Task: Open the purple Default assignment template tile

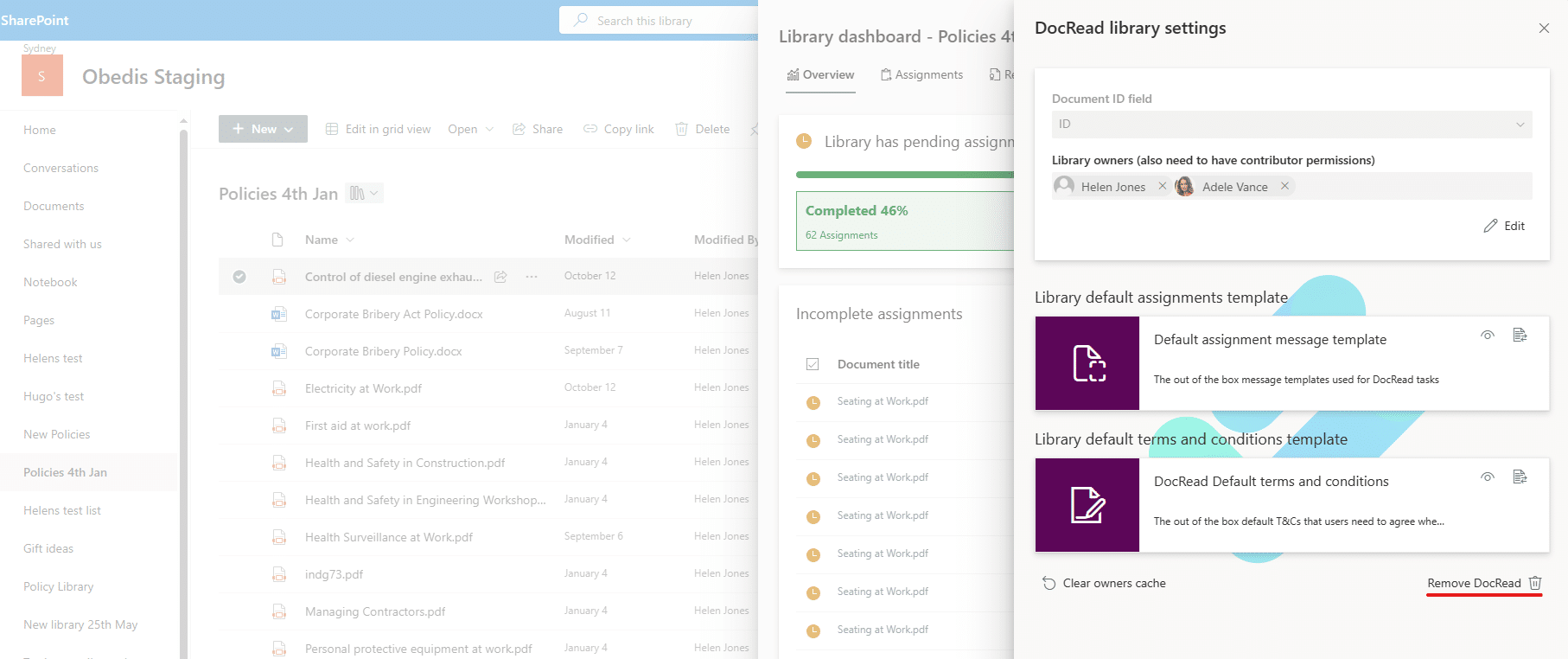Action: (1087, 363)
